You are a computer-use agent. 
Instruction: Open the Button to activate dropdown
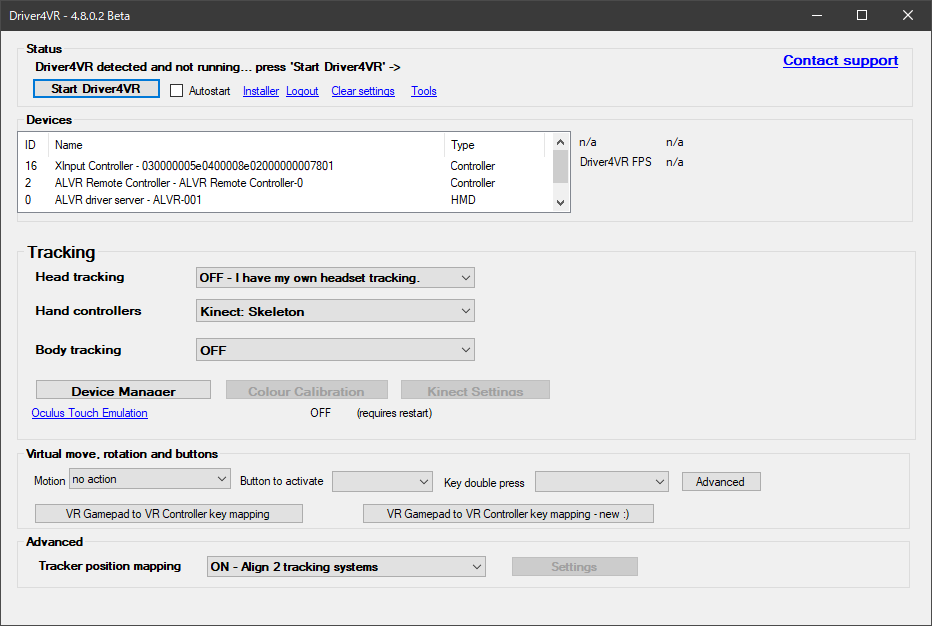(x=382, y=482)
